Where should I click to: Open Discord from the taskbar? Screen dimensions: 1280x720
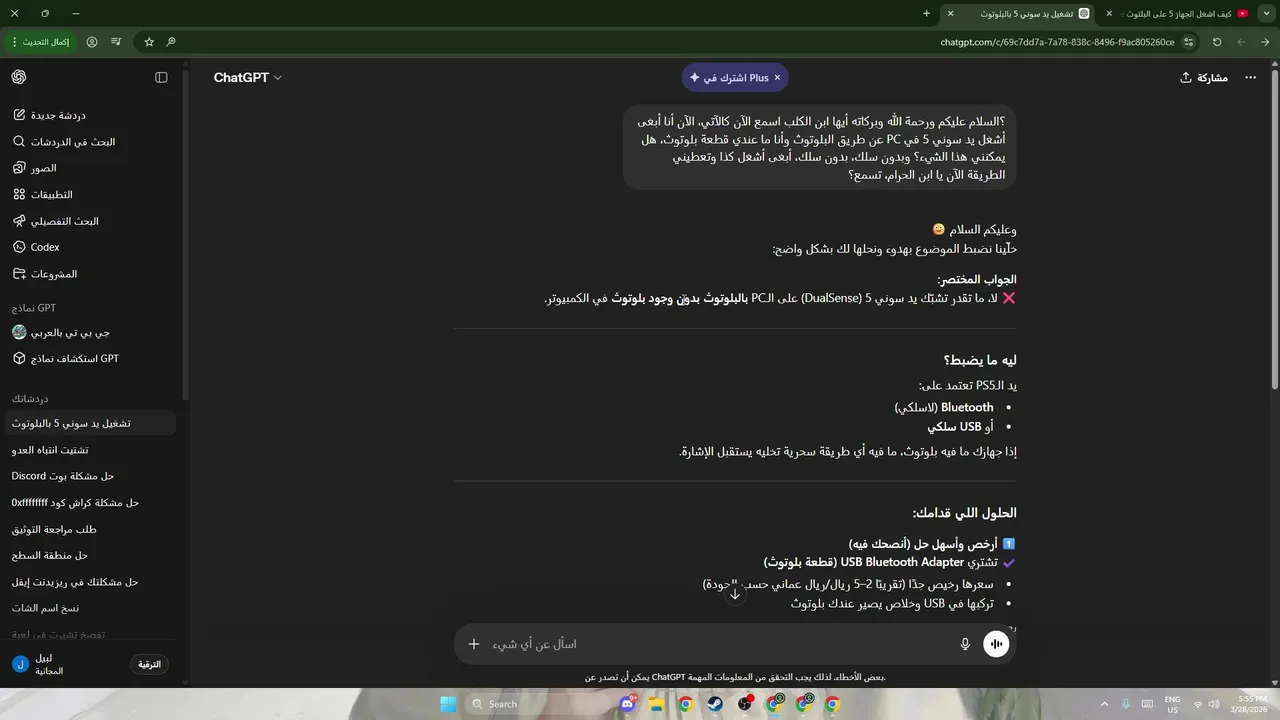point(627,704)
